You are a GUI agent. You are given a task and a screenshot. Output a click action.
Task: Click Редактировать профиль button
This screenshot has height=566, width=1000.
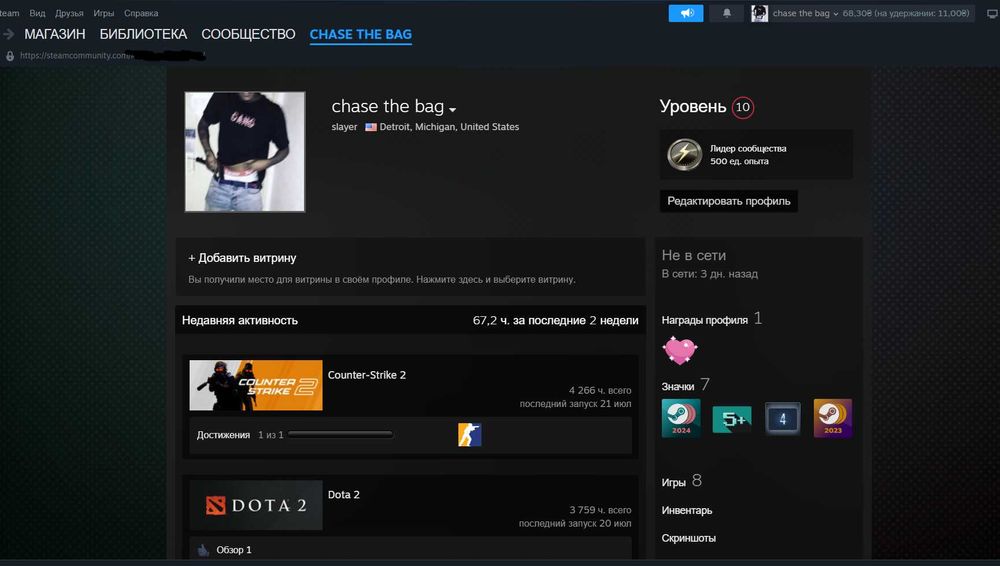coord(728,201)
